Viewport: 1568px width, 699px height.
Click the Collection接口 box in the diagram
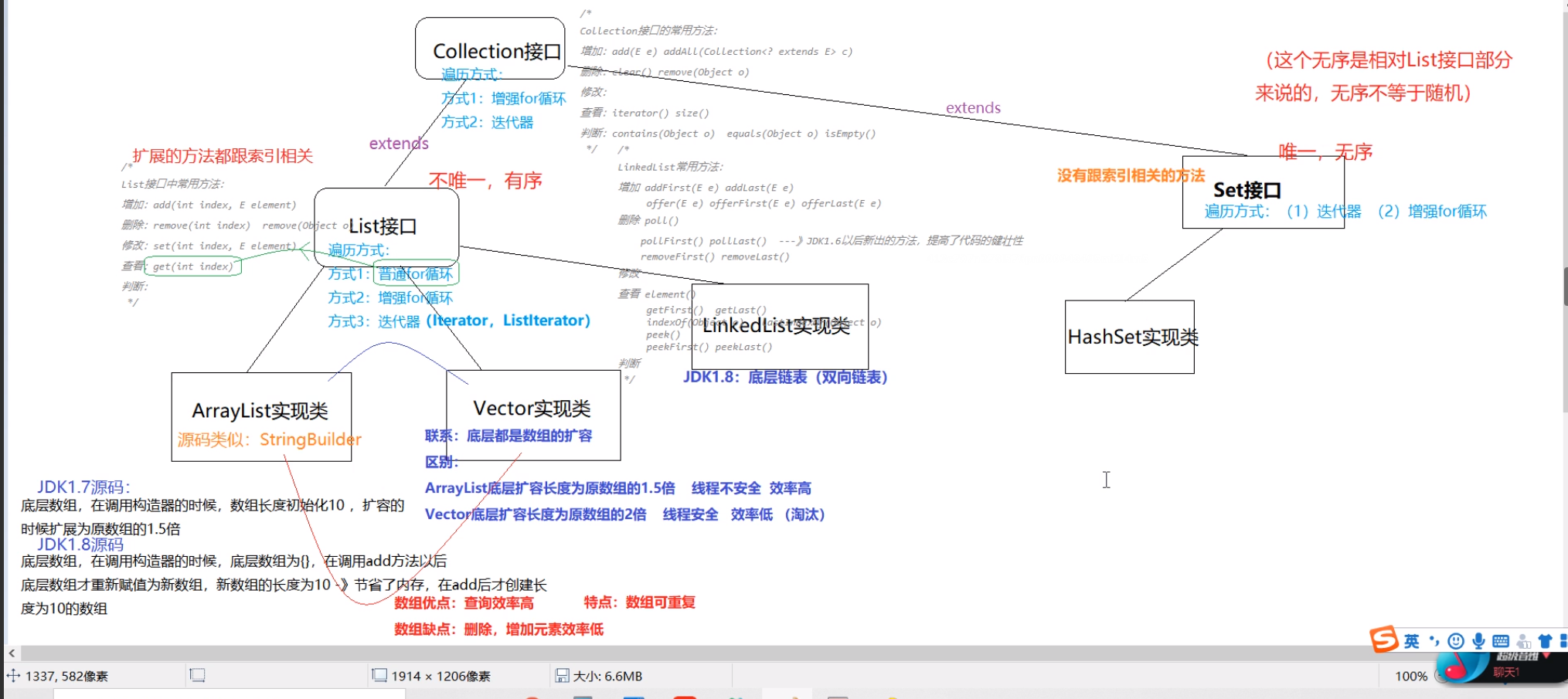490,48
